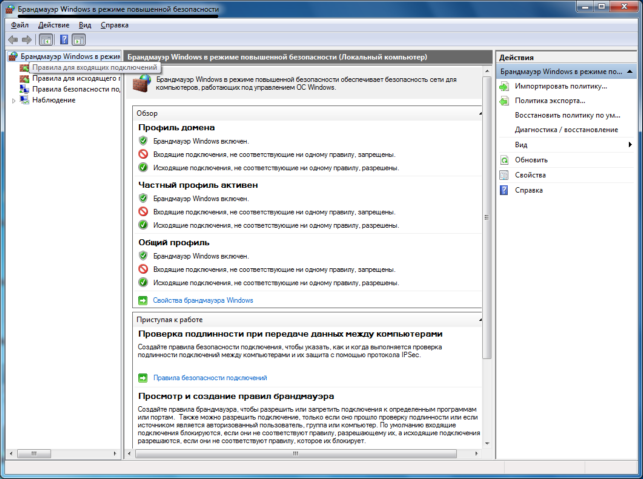Open the Действие menu

[54, 25]
